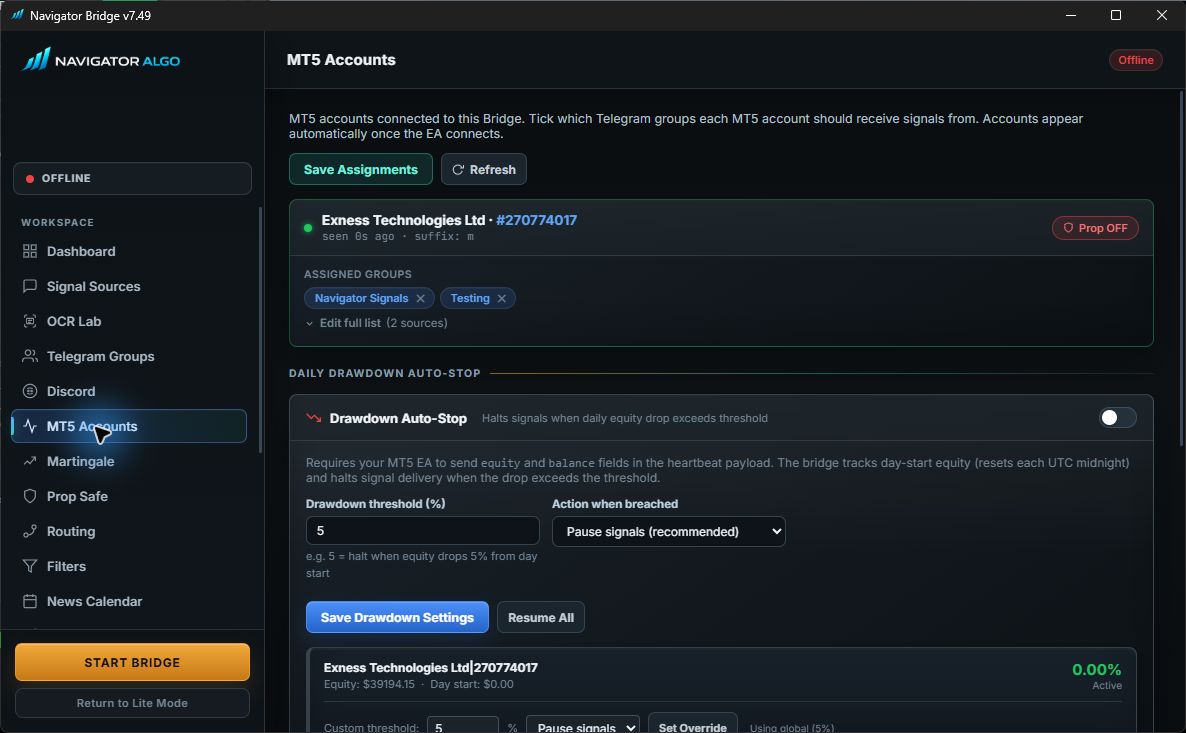Remove the Navigator Signals group chip
This screenshot has width=1186, height=733.
(x=421, y=298)
